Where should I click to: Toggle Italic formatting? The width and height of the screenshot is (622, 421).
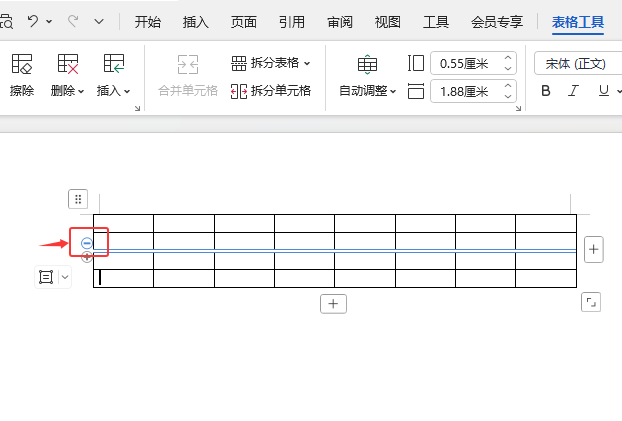[574, 91]
